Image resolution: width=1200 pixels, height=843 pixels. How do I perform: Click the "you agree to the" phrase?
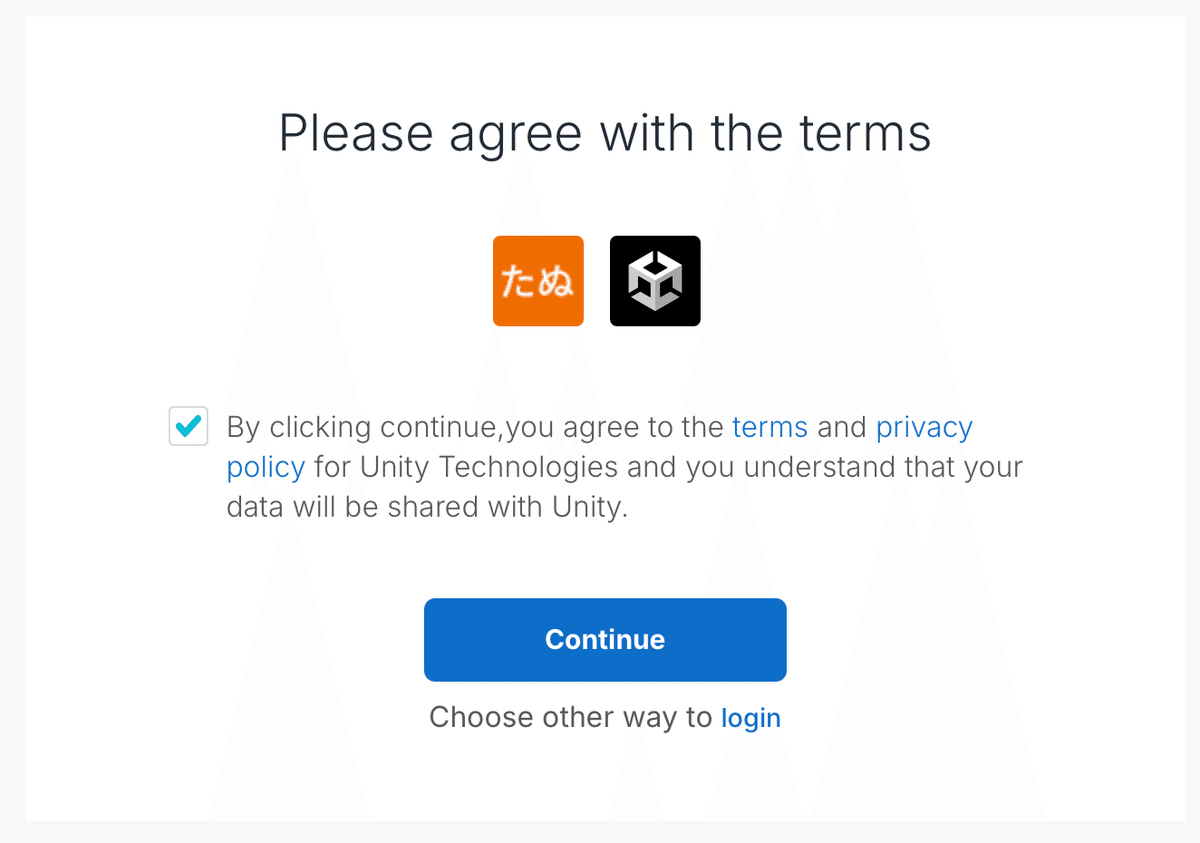[614, 428]
